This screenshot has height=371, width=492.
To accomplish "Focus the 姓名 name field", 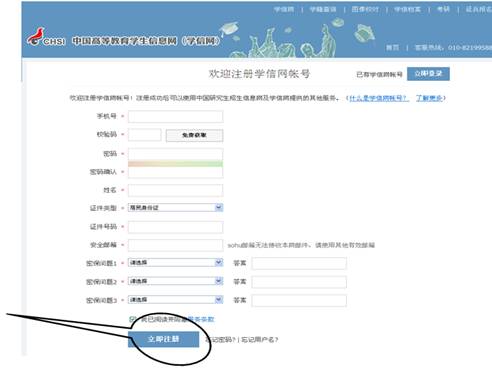I will tap(175, 190).
